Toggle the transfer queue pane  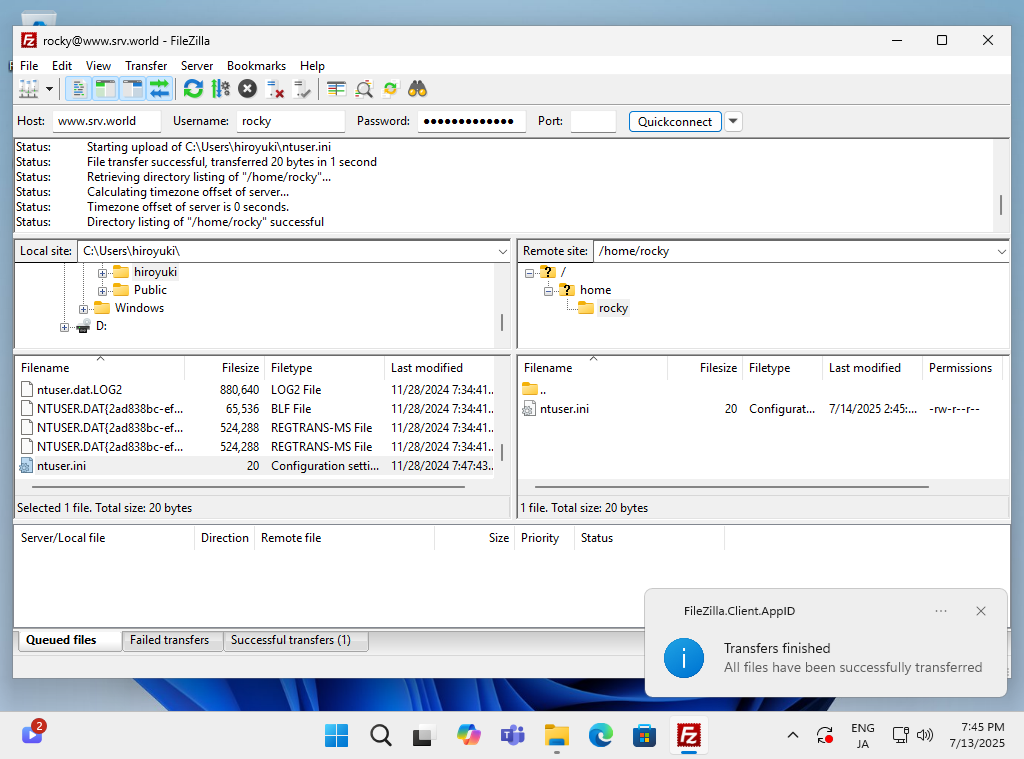159,88
